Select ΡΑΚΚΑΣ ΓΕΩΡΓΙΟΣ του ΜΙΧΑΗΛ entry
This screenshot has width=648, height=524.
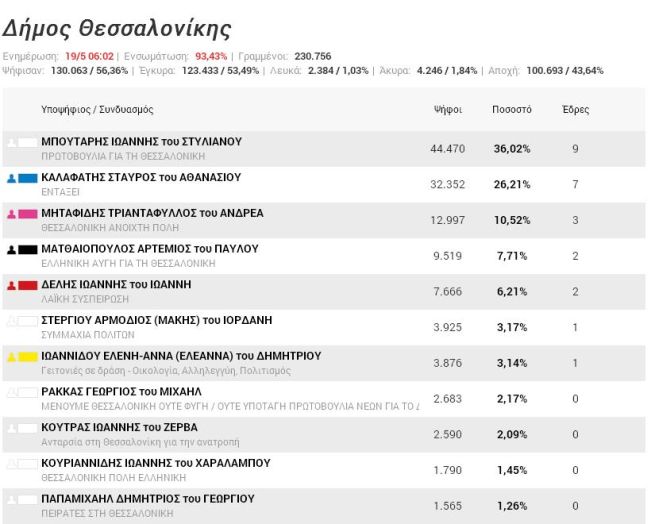click(121, 391)
